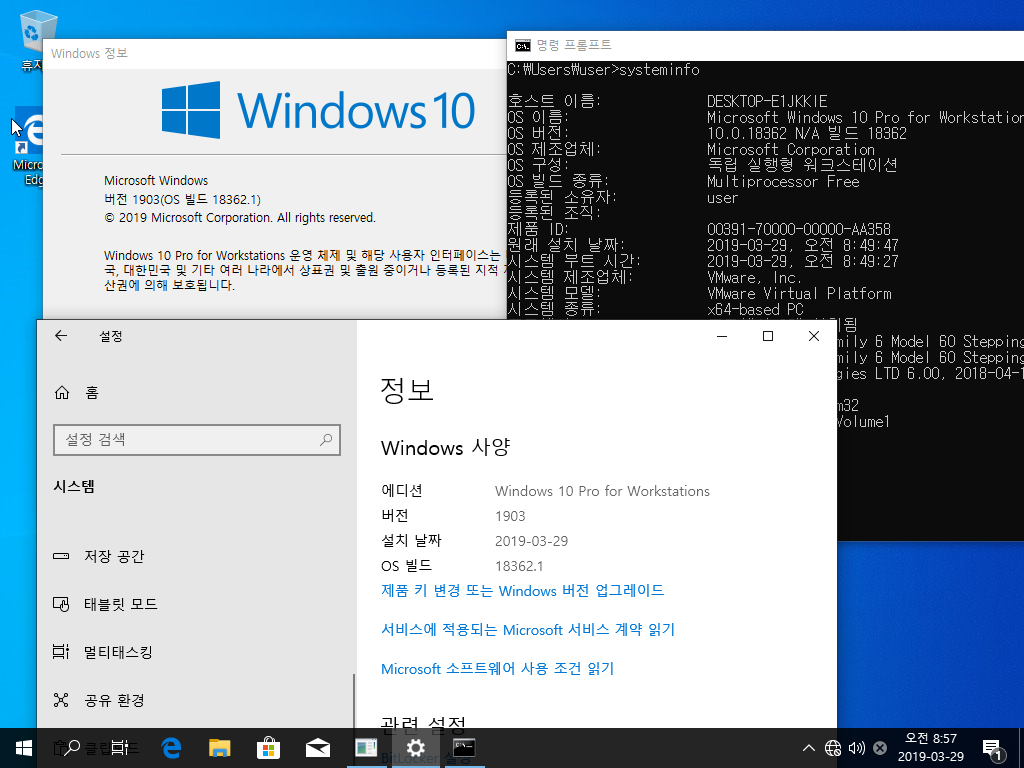Click the shared experiences icon in the Settings sidebar
The width and height of the screenshot is (1024, 768).
[61, 700]
